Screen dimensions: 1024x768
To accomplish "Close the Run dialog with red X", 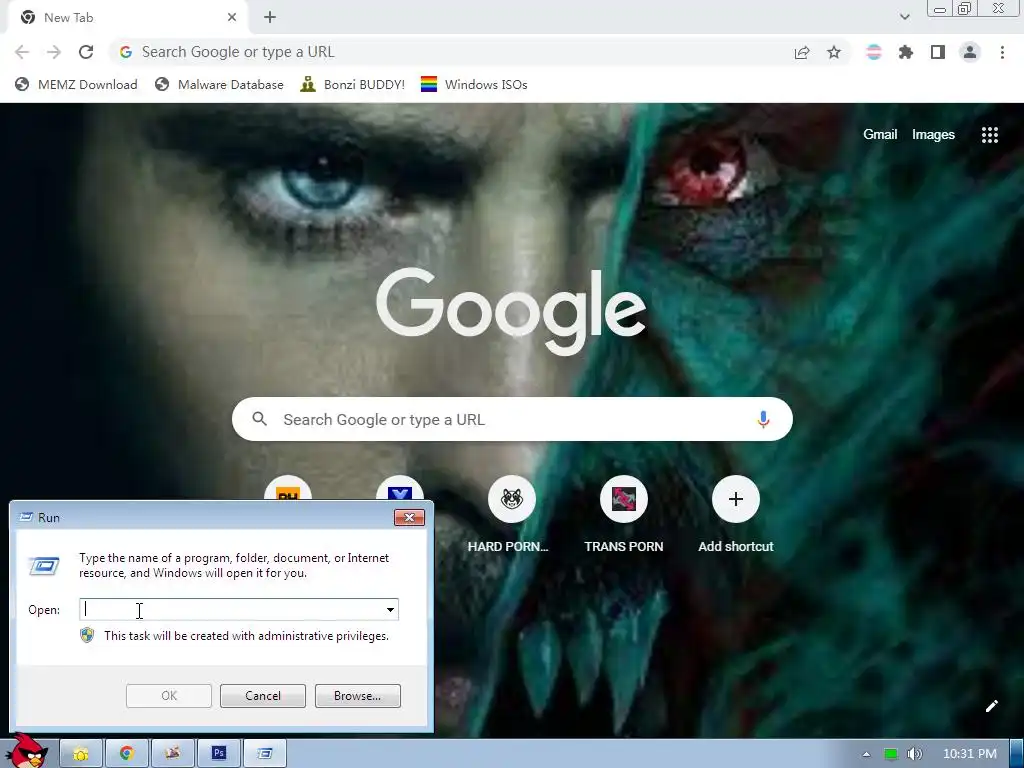I will coord(409,517).
